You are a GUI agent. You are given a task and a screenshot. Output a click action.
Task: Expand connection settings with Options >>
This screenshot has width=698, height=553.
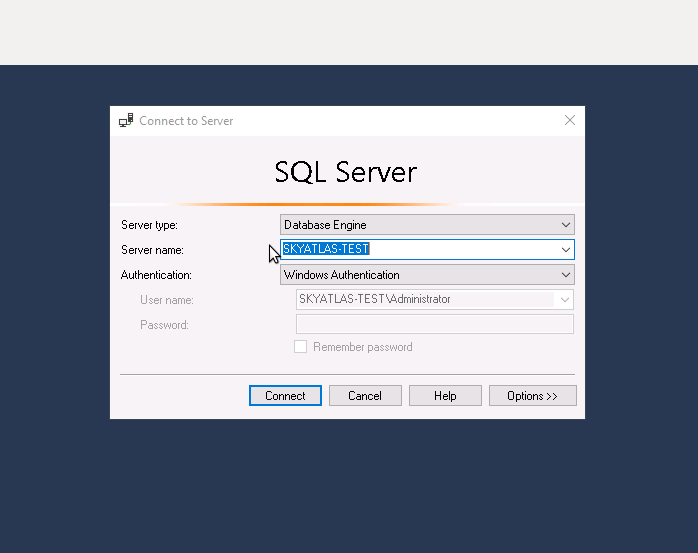[x=532, y=396]
